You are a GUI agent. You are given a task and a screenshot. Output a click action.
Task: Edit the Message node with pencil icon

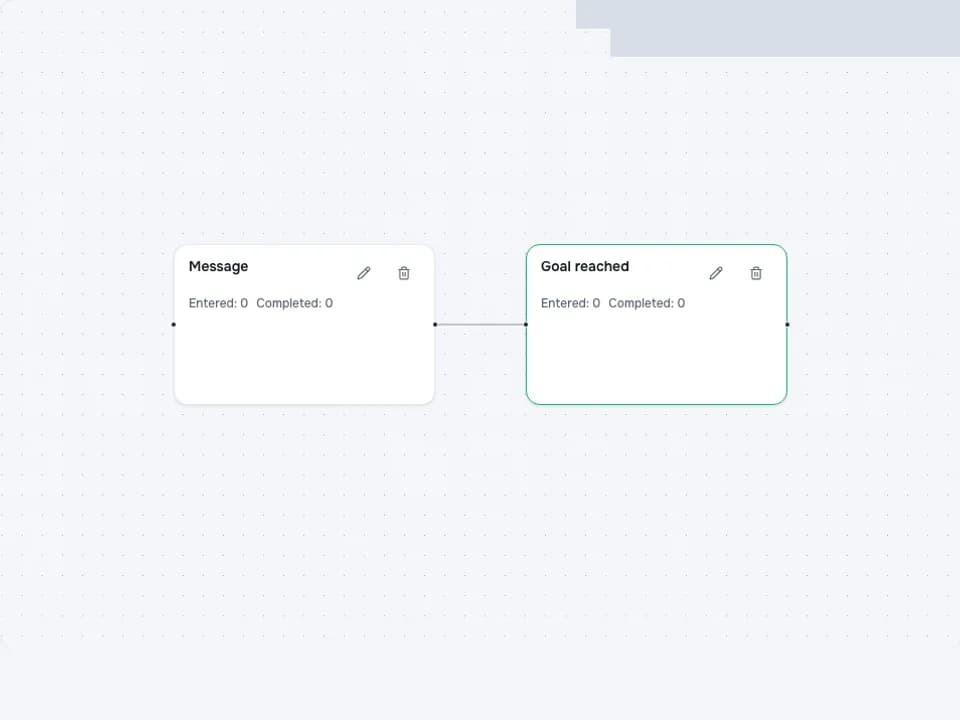(364, 273)
